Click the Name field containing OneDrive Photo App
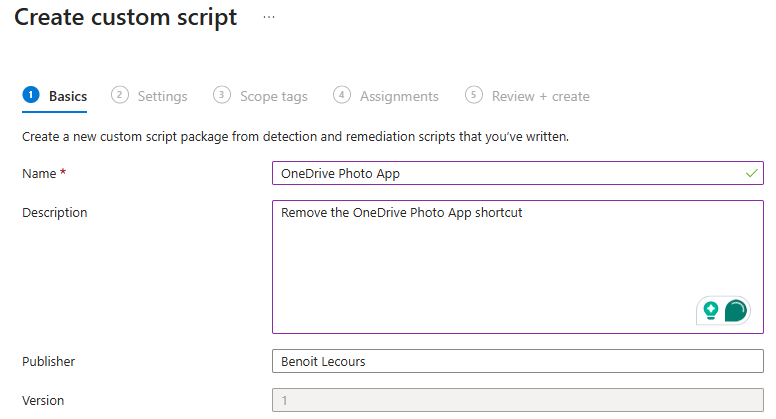This screenshot has height=419, width=776. 518,173
